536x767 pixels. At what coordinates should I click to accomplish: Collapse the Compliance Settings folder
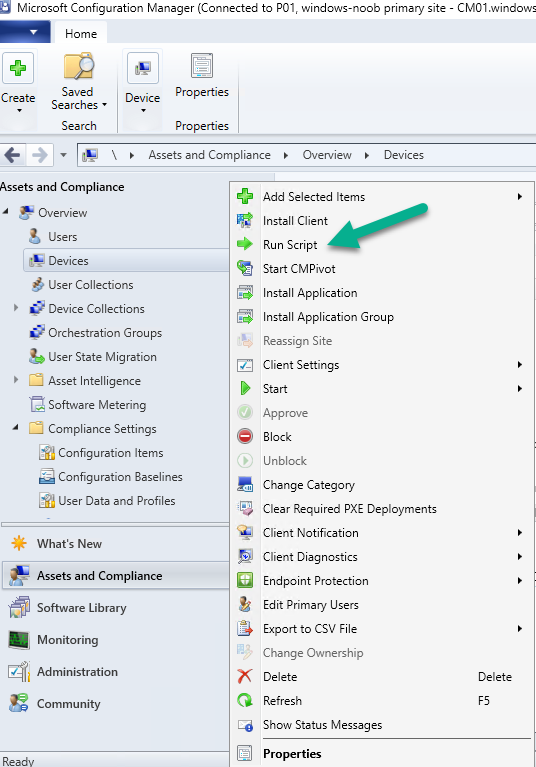coord(16,428)
